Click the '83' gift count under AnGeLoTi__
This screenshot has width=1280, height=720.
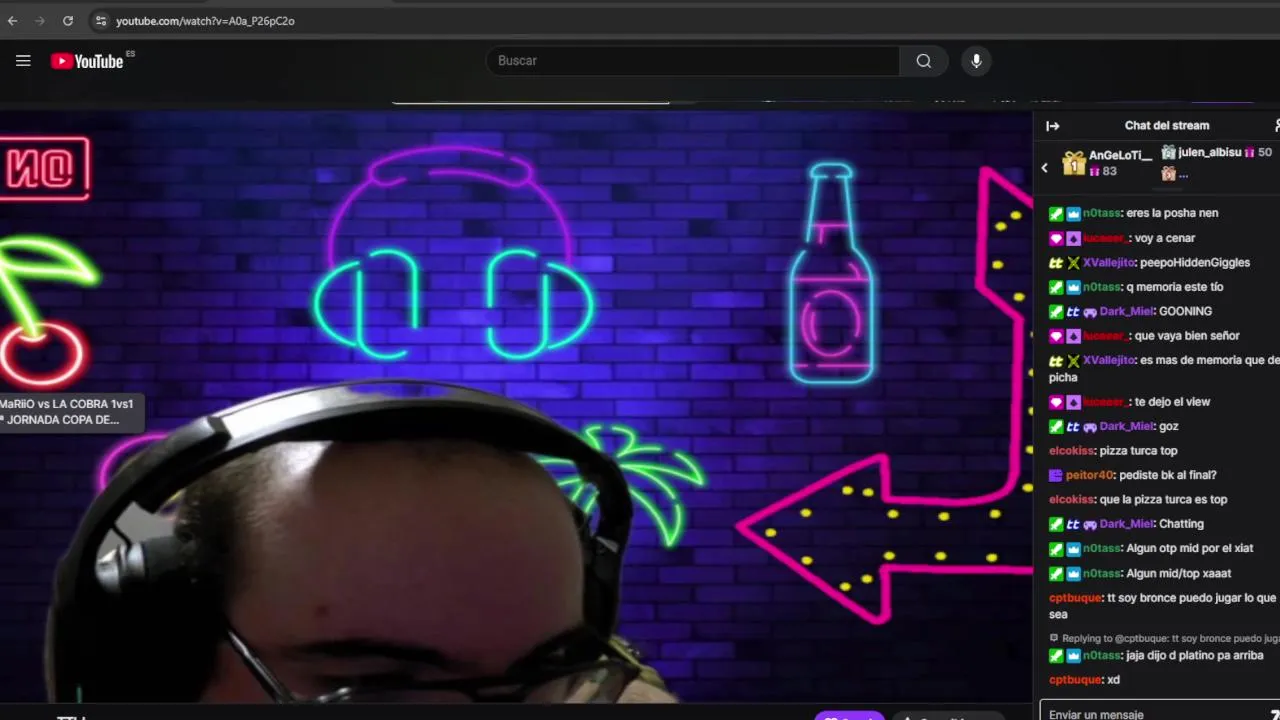(x=1109, y=172)
